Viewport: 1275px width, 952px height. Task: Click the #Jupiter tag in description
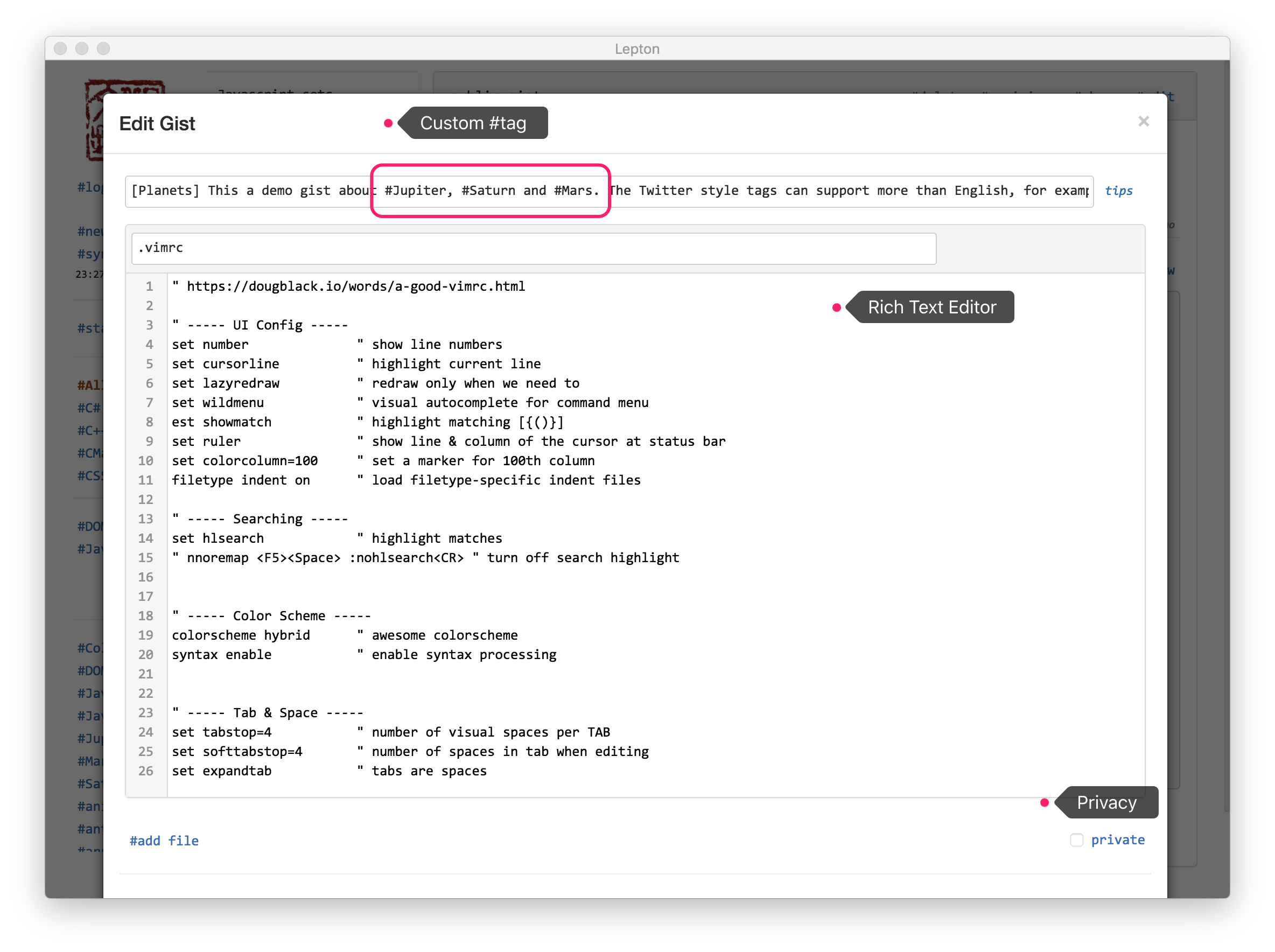tap(416, 191)
